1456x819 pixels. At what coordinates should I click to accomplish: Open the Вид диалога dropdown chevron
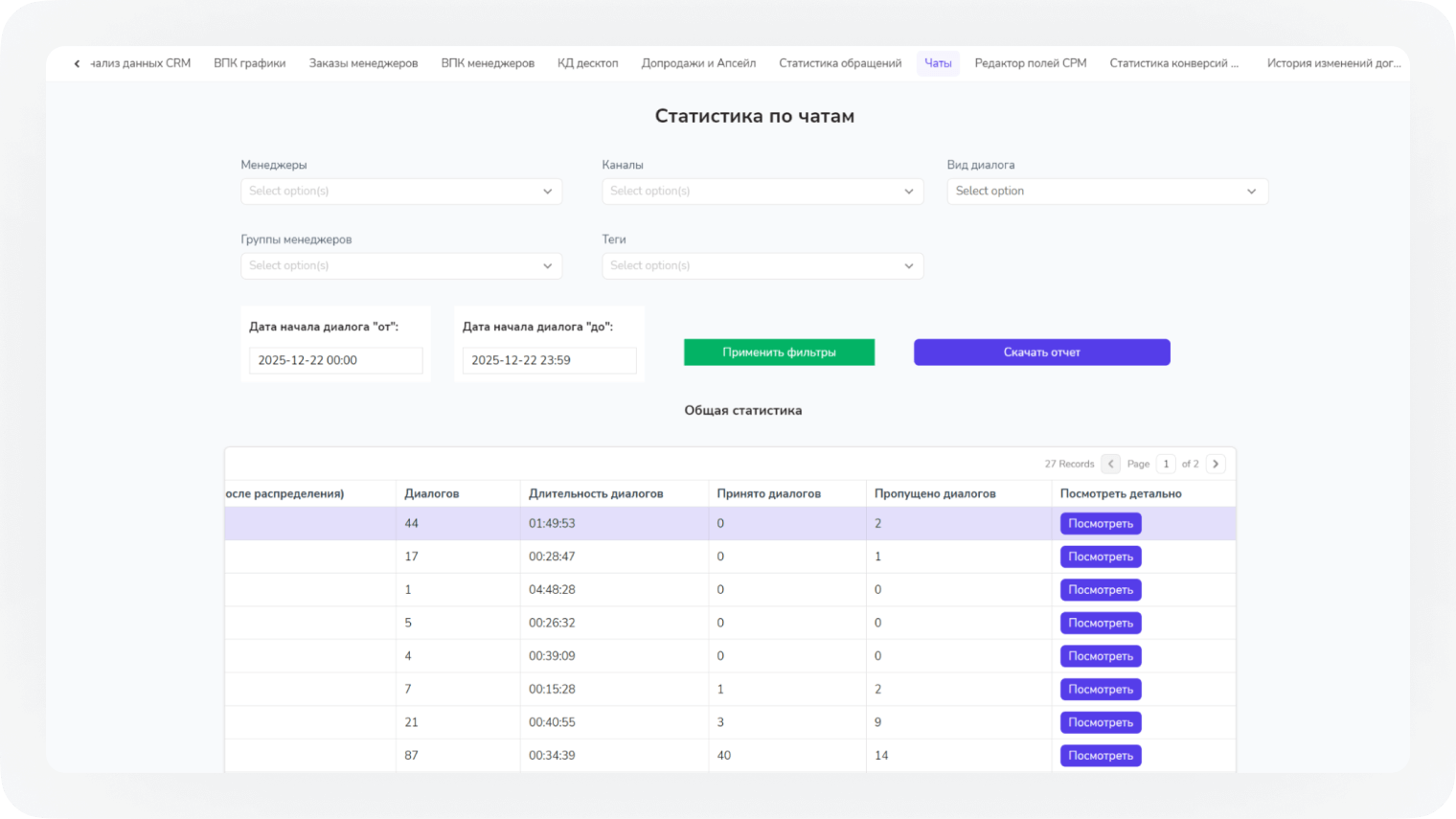click(1252, 191)
